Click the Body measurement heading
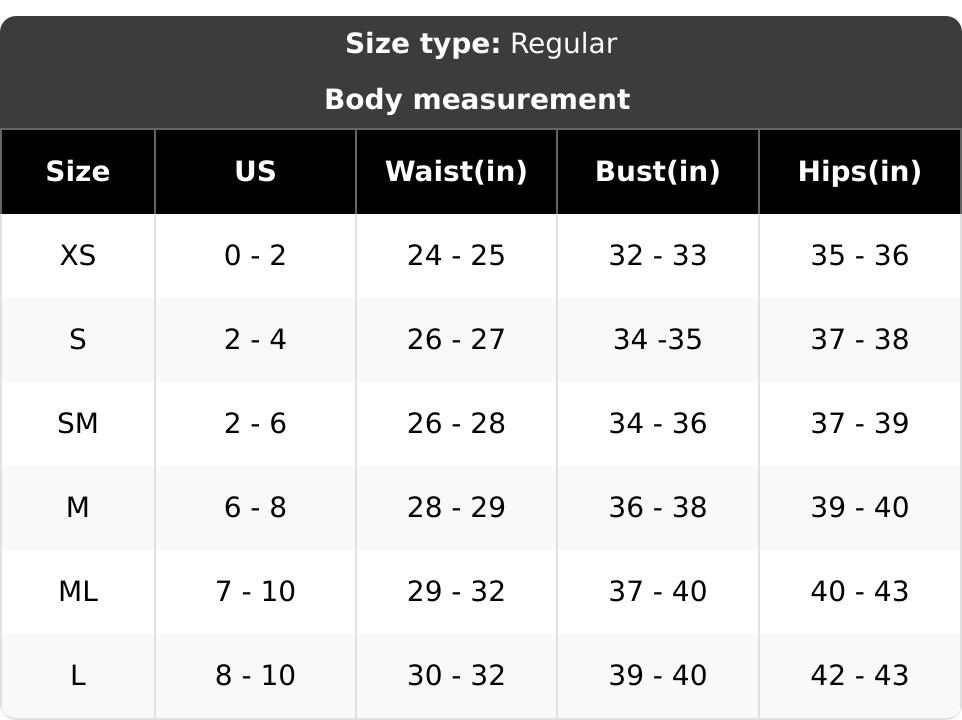 477,100
